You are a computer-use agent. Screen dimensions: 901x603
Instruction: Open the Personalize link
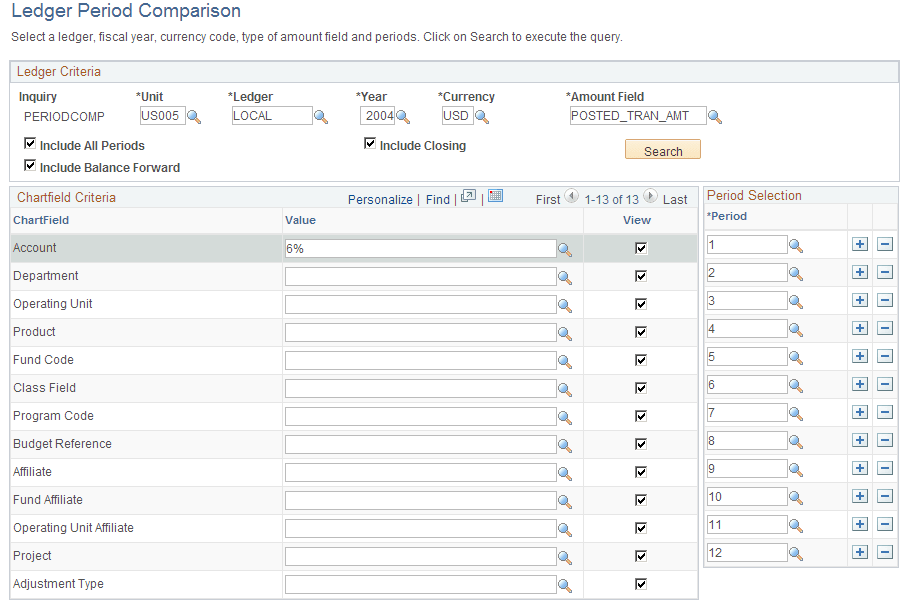[380, 200]
